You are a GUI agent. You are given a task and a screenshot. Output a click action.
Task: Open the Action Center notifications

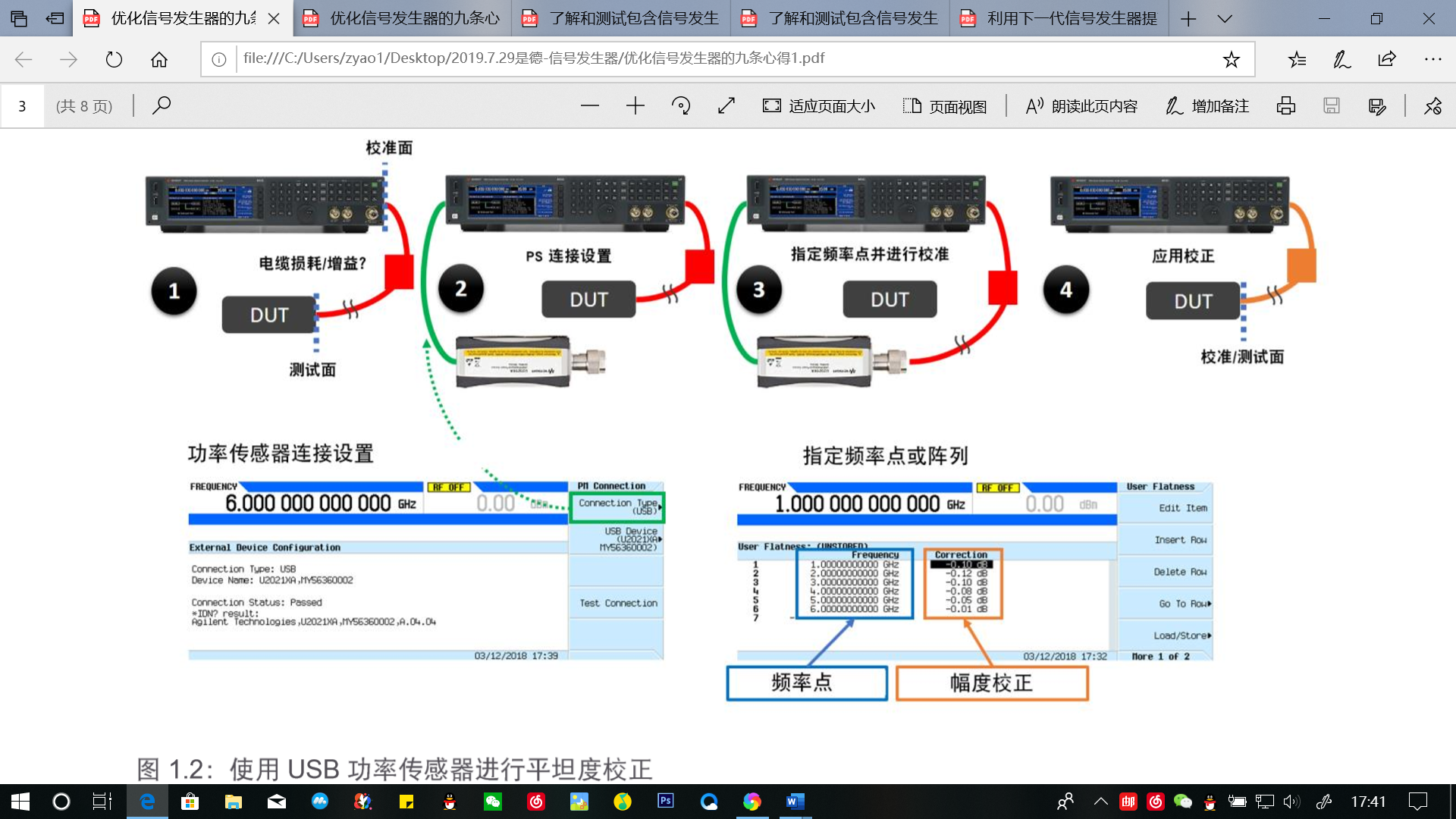pos(1418,802)
